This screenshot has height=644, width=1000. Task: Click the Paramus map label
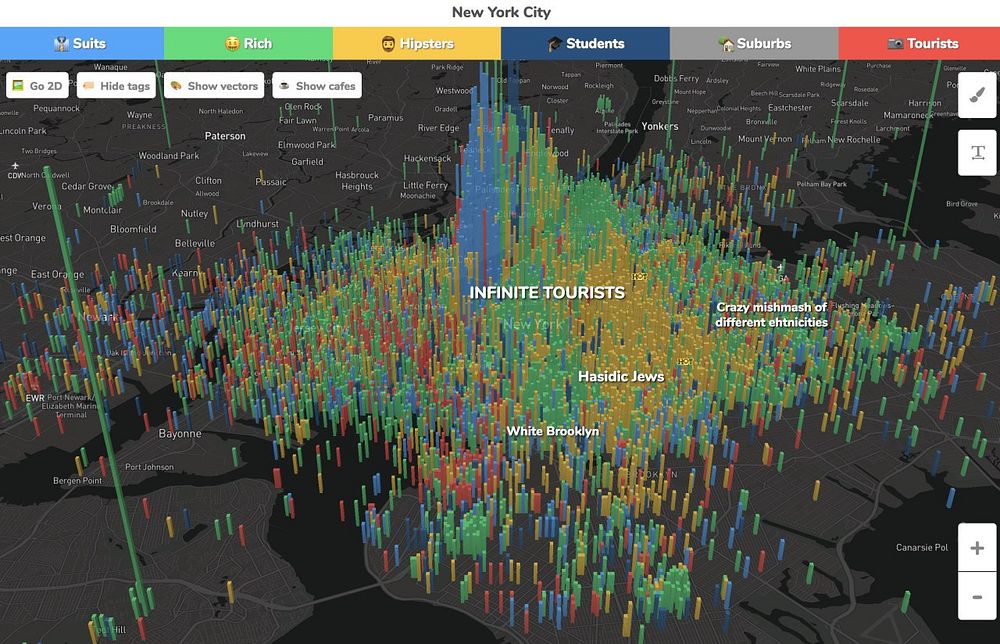[386, 117]
